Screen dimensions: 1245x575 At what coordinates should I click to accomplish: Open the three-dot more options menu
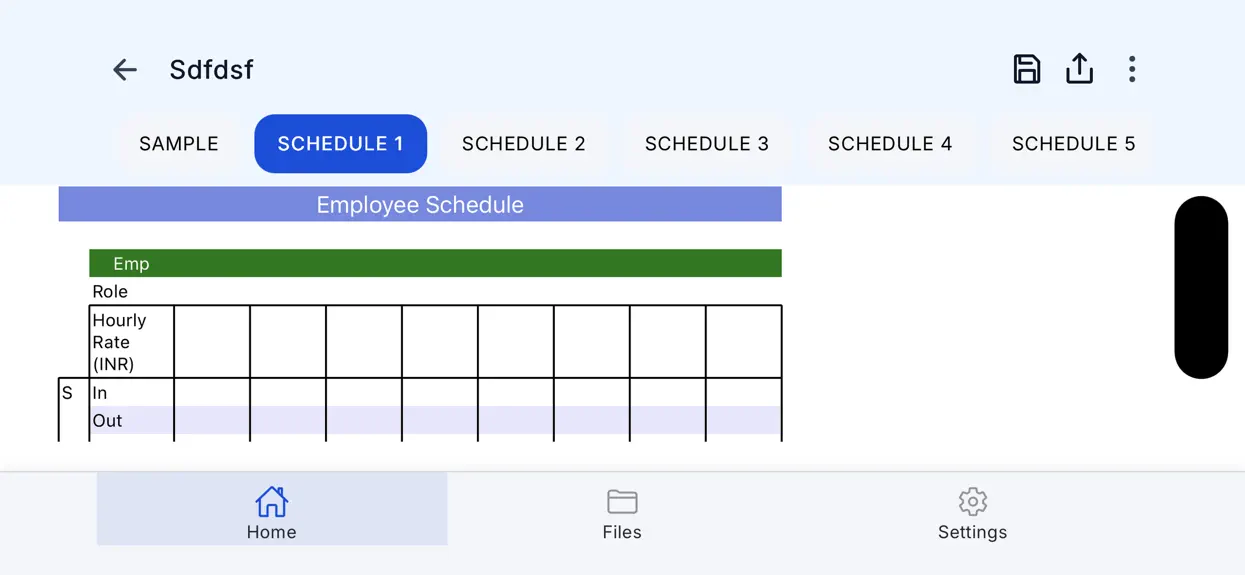coord(1132,69)
